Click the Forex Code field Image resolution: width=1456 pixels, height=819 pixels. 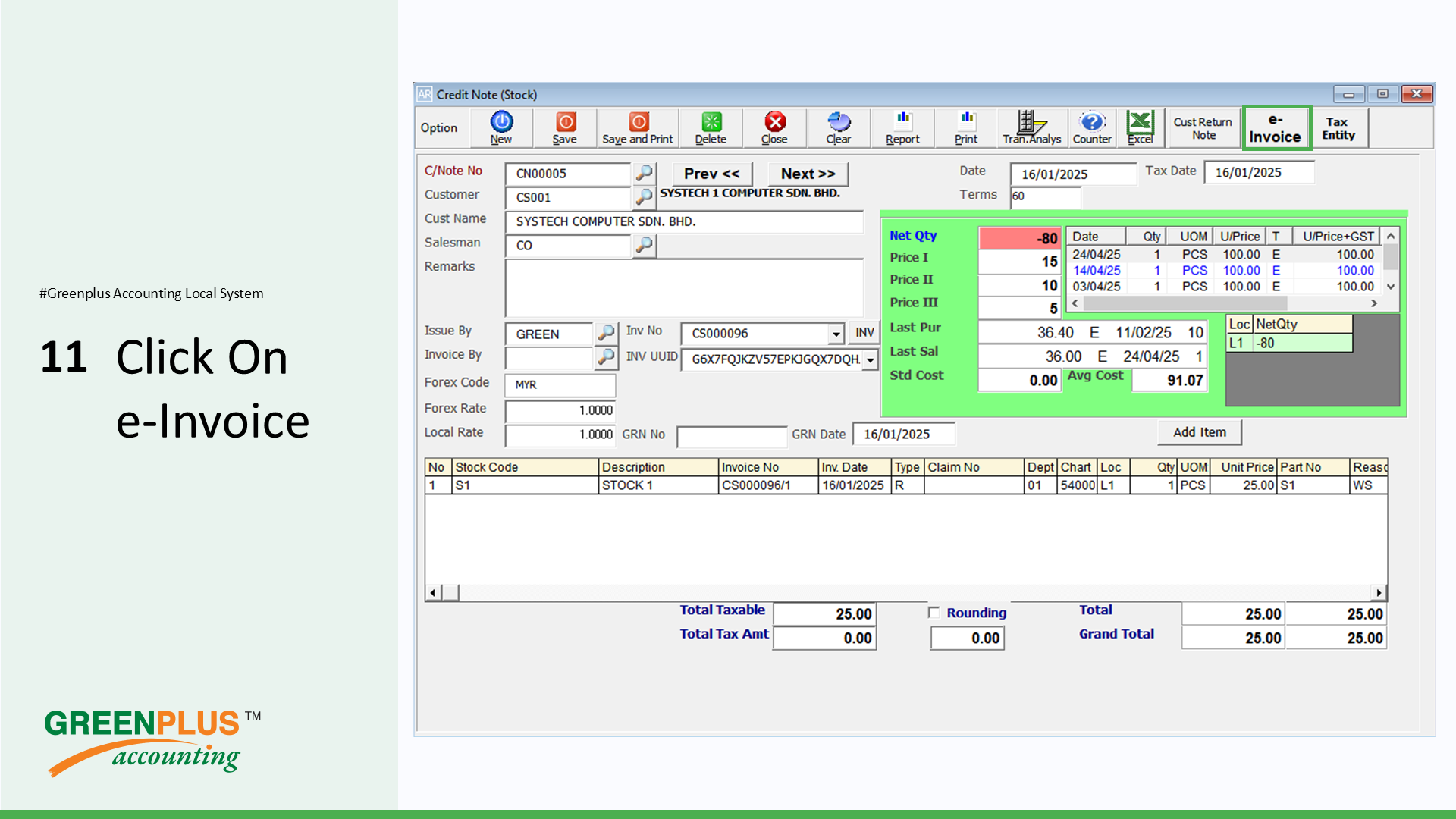tap(560, 384)
